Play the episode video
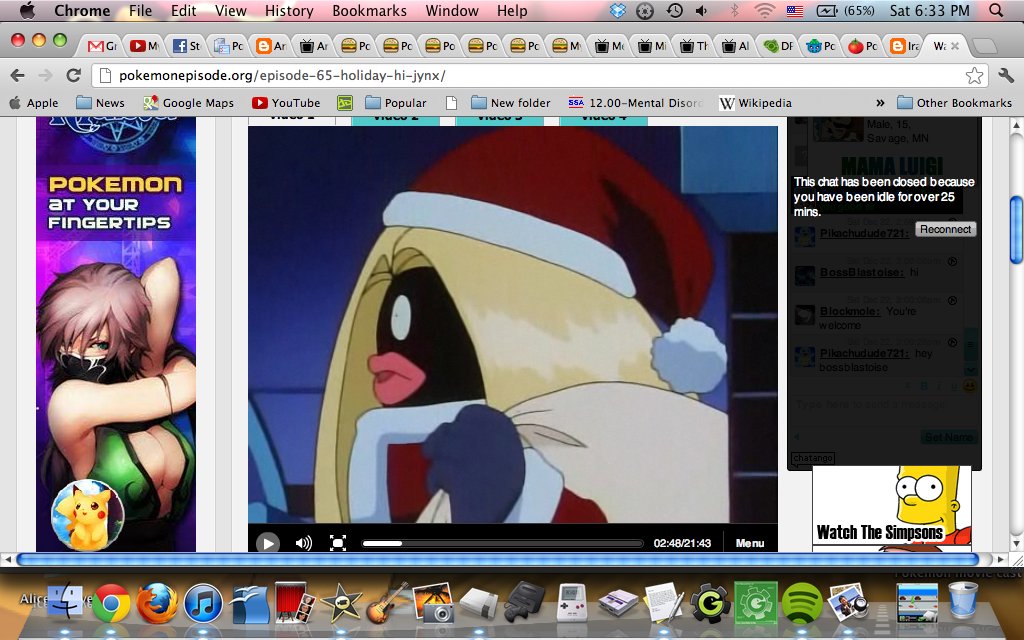 coord(268,543)
